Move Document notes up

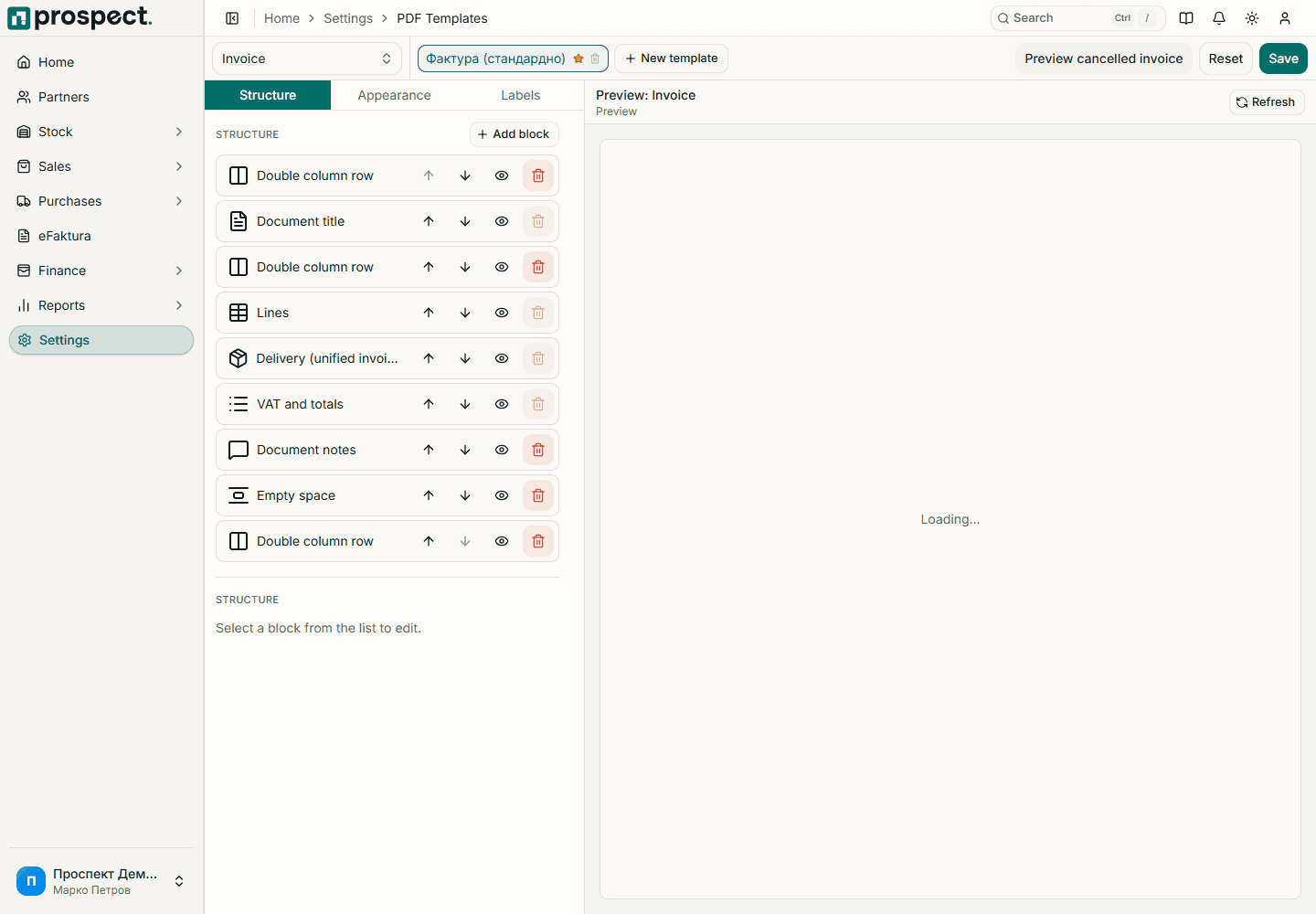tap(429, 450)
